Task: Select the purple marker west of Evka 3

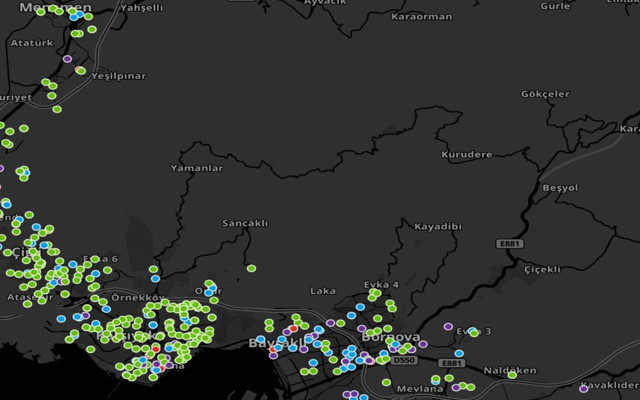Action: coord(448,326)
